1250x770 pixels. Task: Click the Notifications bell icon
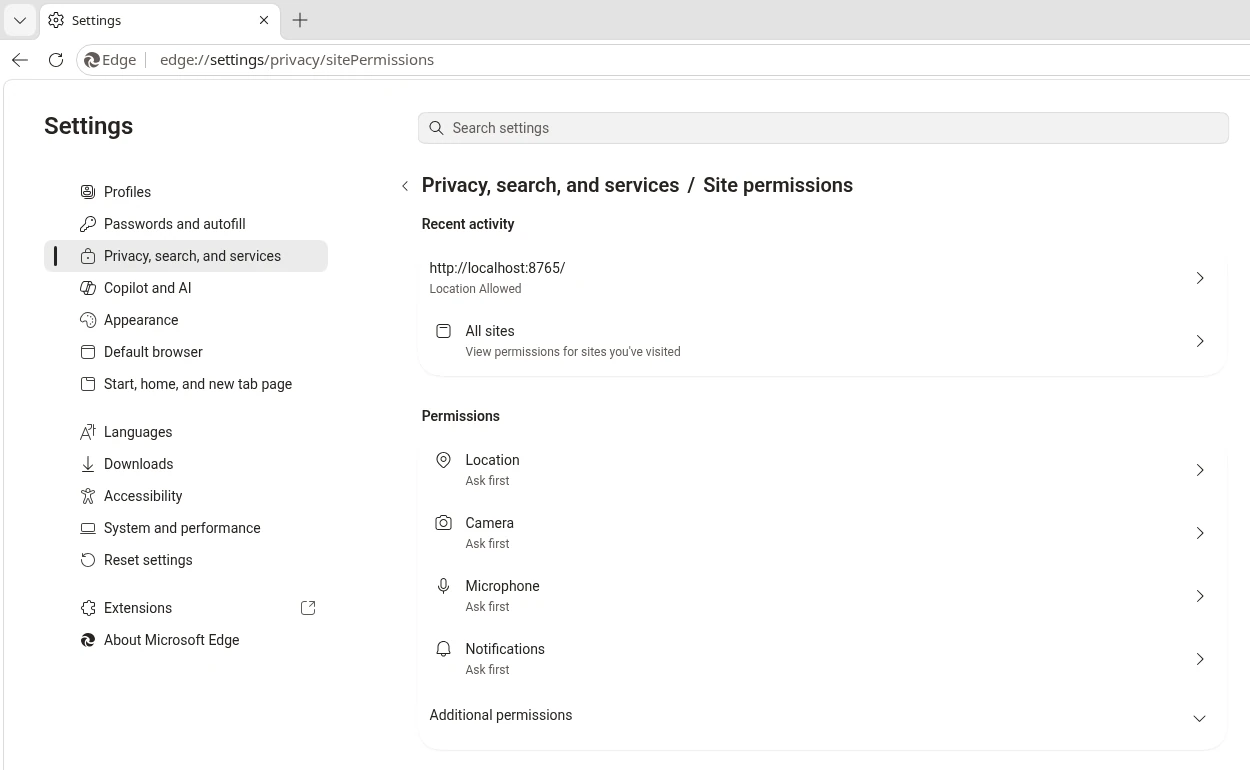443,649
